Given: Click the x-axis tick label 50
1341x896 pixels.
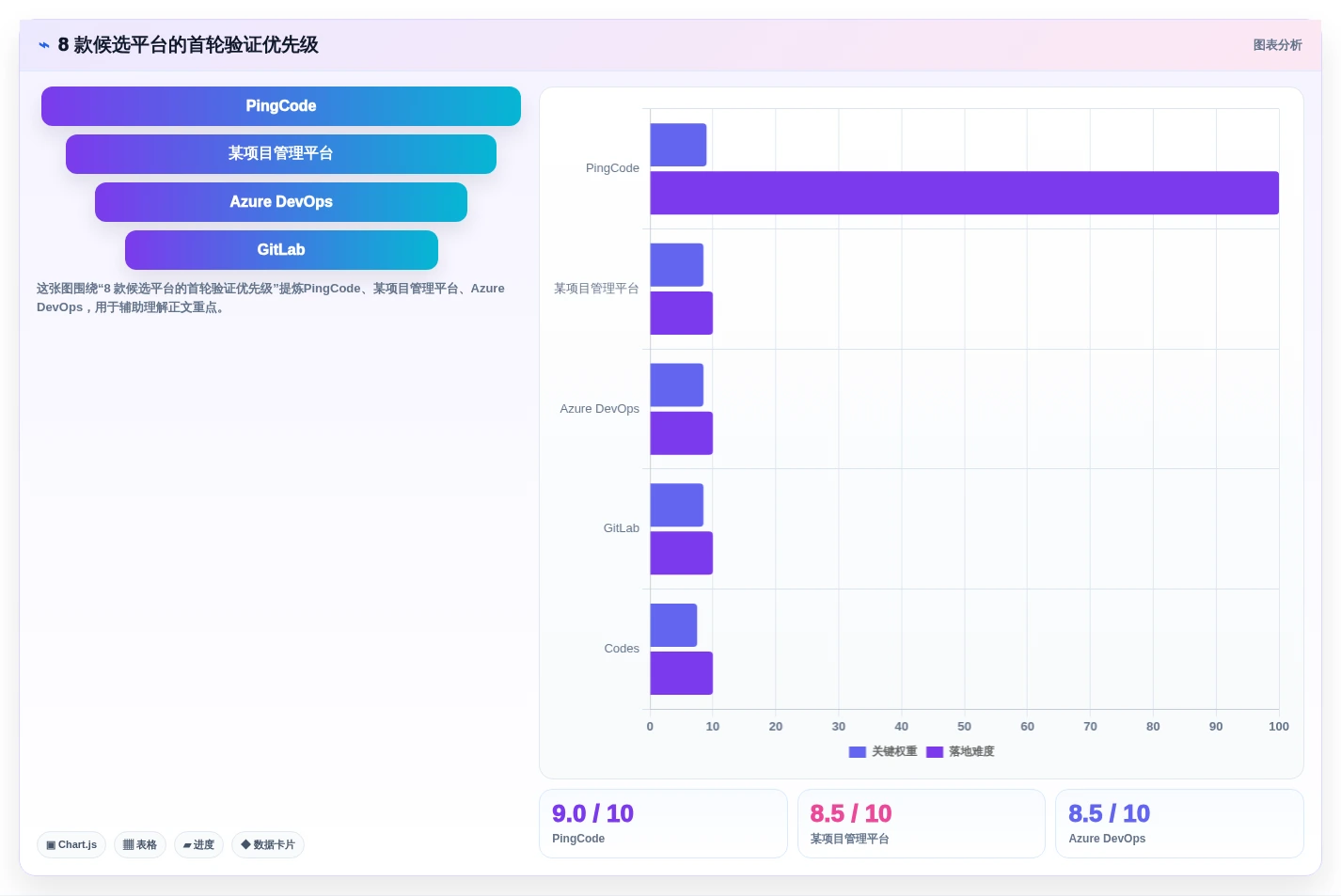Looking at the screenshot, I should [x=964, y=727].
